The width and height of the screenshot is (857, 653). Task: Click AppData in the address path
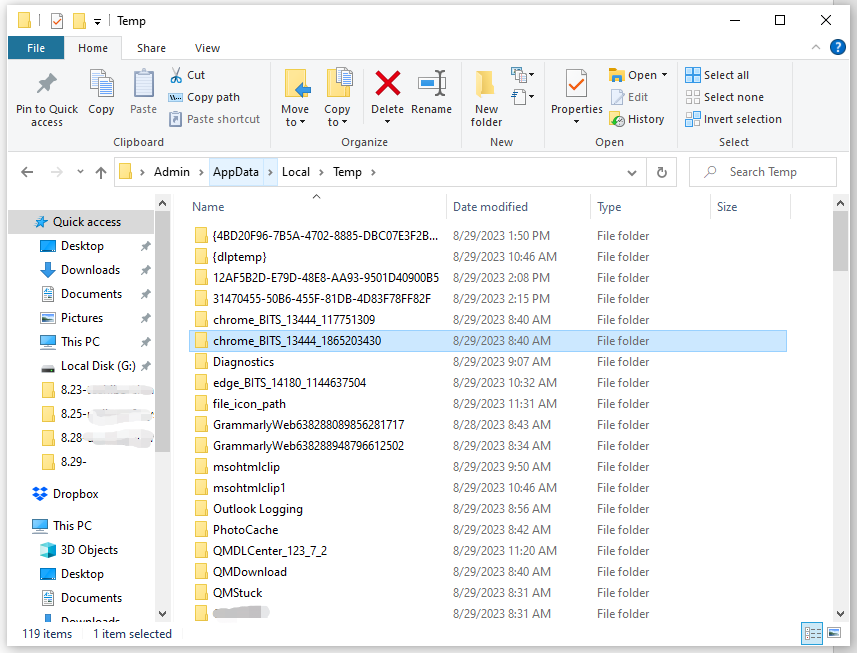pyautogui.click(x=236, y=172)
